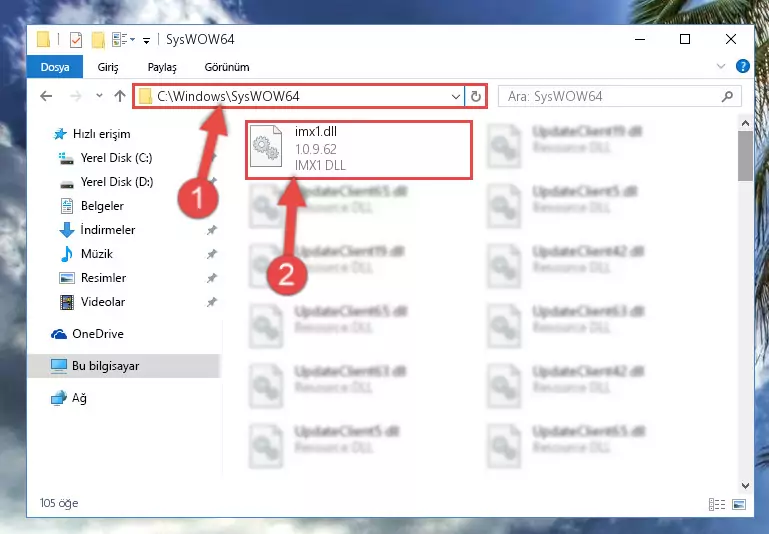
Task: Open the recent locations dropdown arrow
Action: click(100, 96)
